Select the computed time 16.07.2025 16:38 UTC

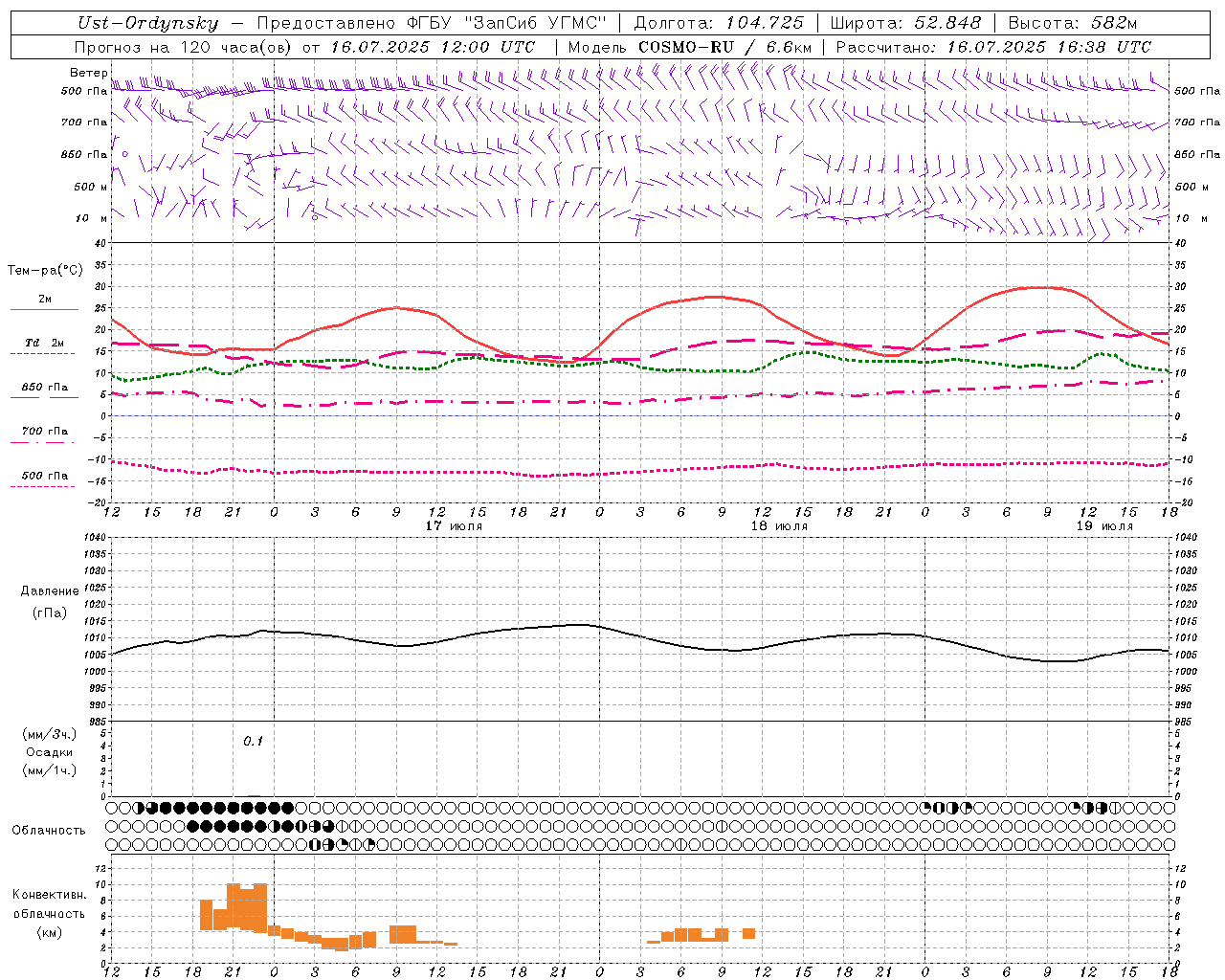[x=1049, y=47]
